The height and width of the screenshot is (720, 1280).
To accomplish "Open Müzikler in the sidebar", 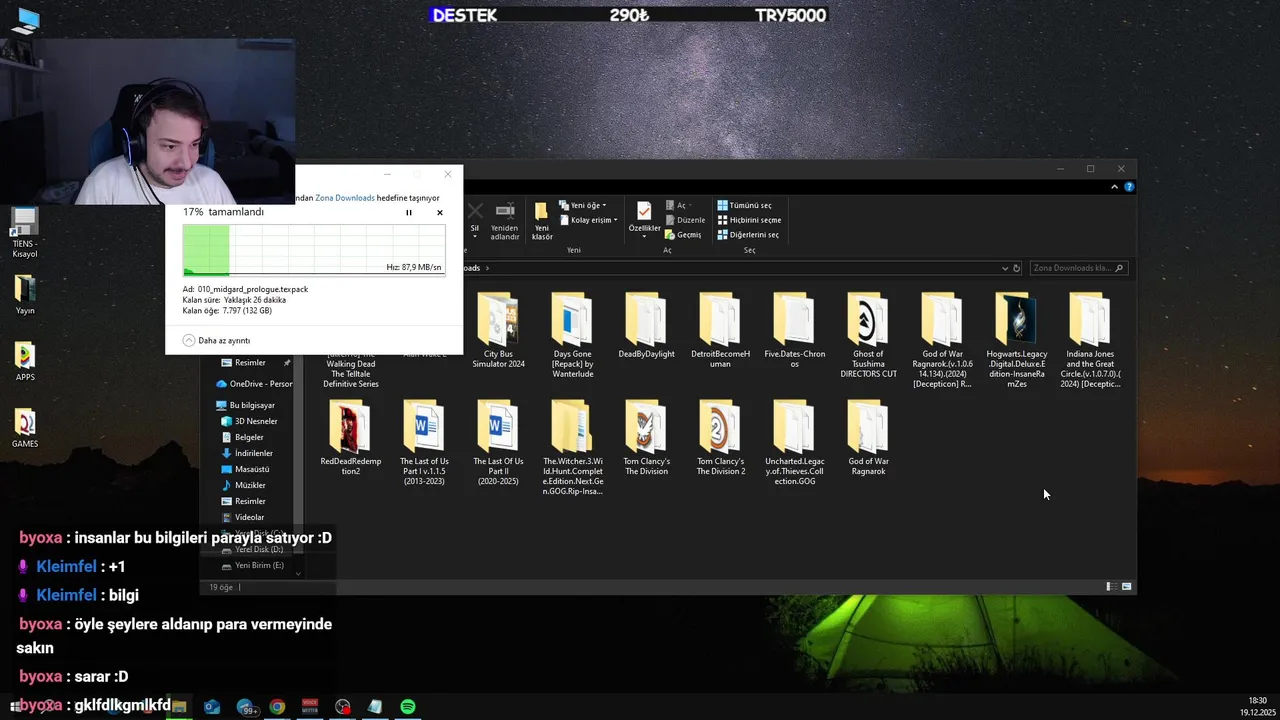I will [x=244, y=485].
